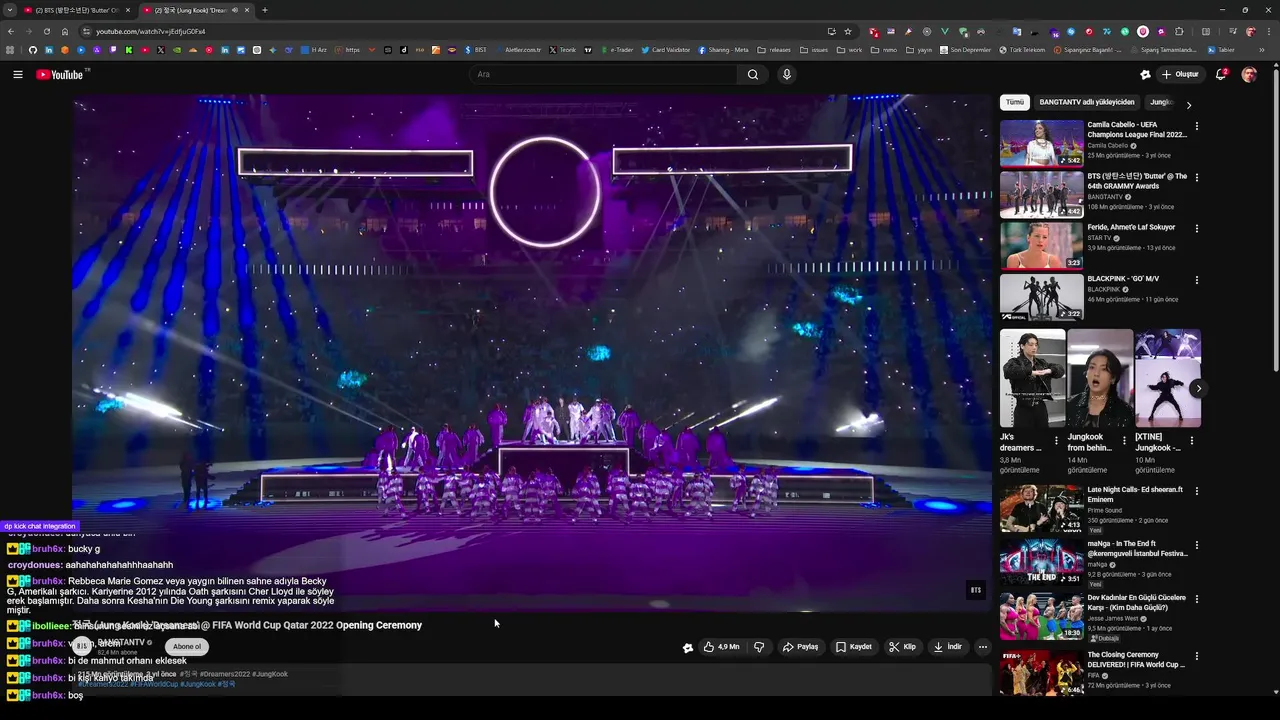Play the Camila Cabello UEFA thumbnail
The width and height of the screenshot is (1280, 720).
(x=1041, y=143)
